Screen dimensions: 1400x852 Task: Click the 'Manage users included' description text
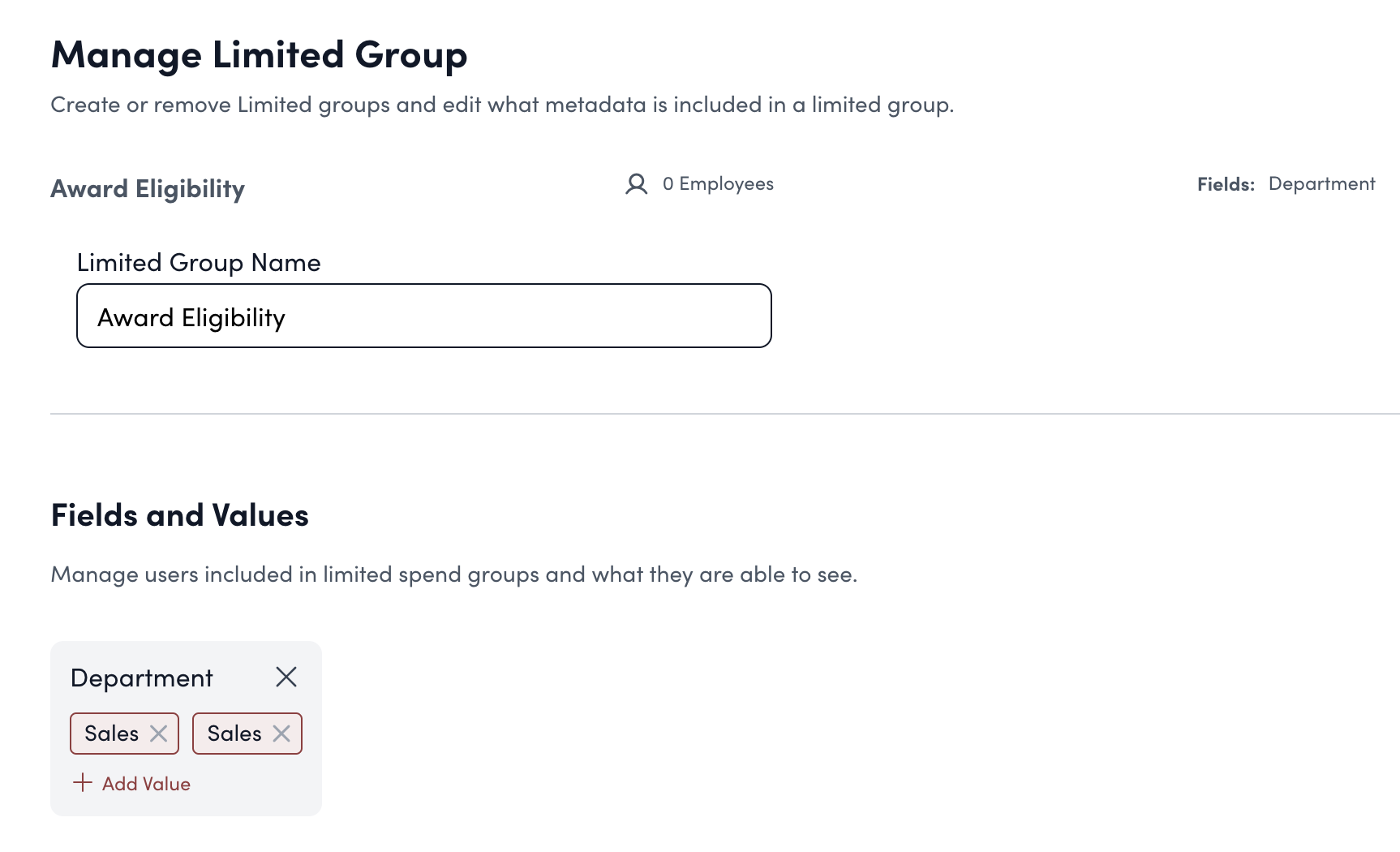[x=453, y=574]
